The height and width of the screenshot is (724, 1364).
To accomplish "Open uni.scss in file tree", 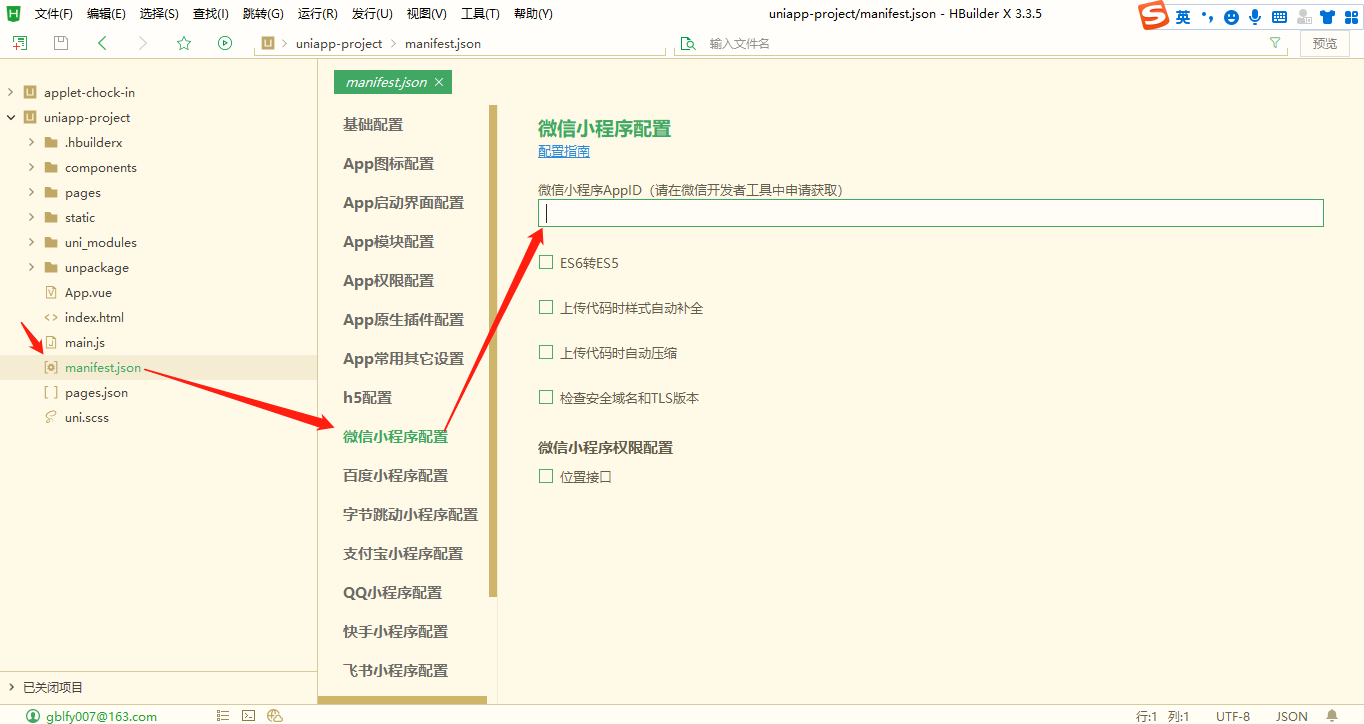I will point(87,417).
